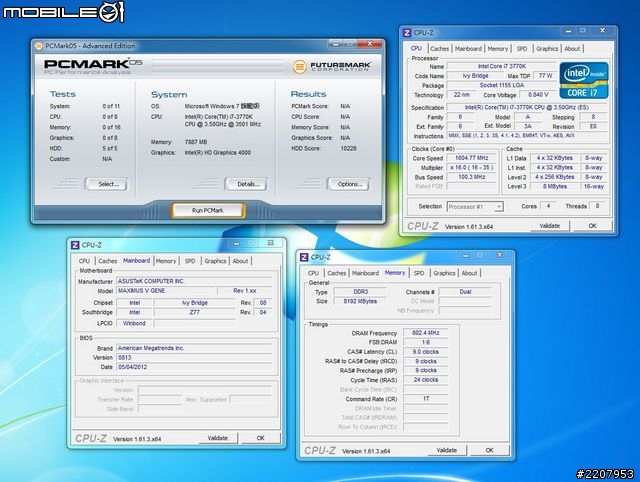
Task: Click the Multiplier value x 16.0
Action: point(471,167)
